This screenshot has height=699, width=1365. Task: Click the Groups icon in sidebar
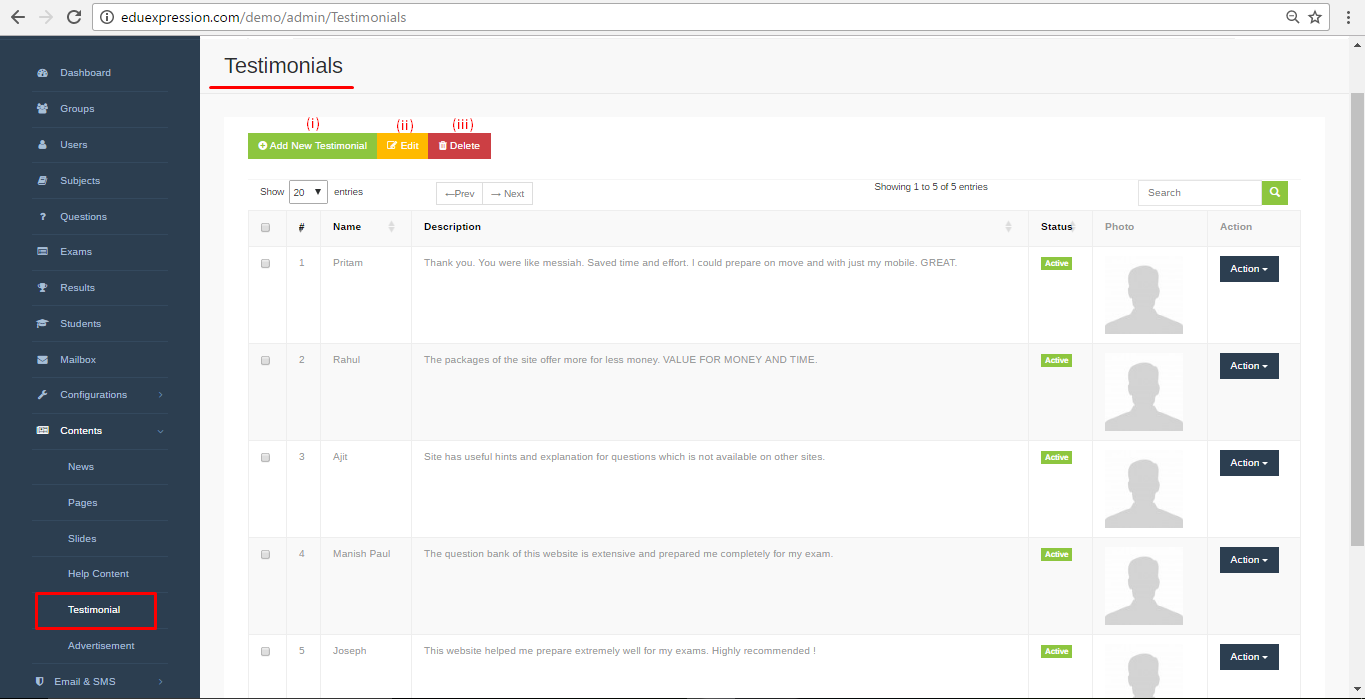click(x=42, y=109)
